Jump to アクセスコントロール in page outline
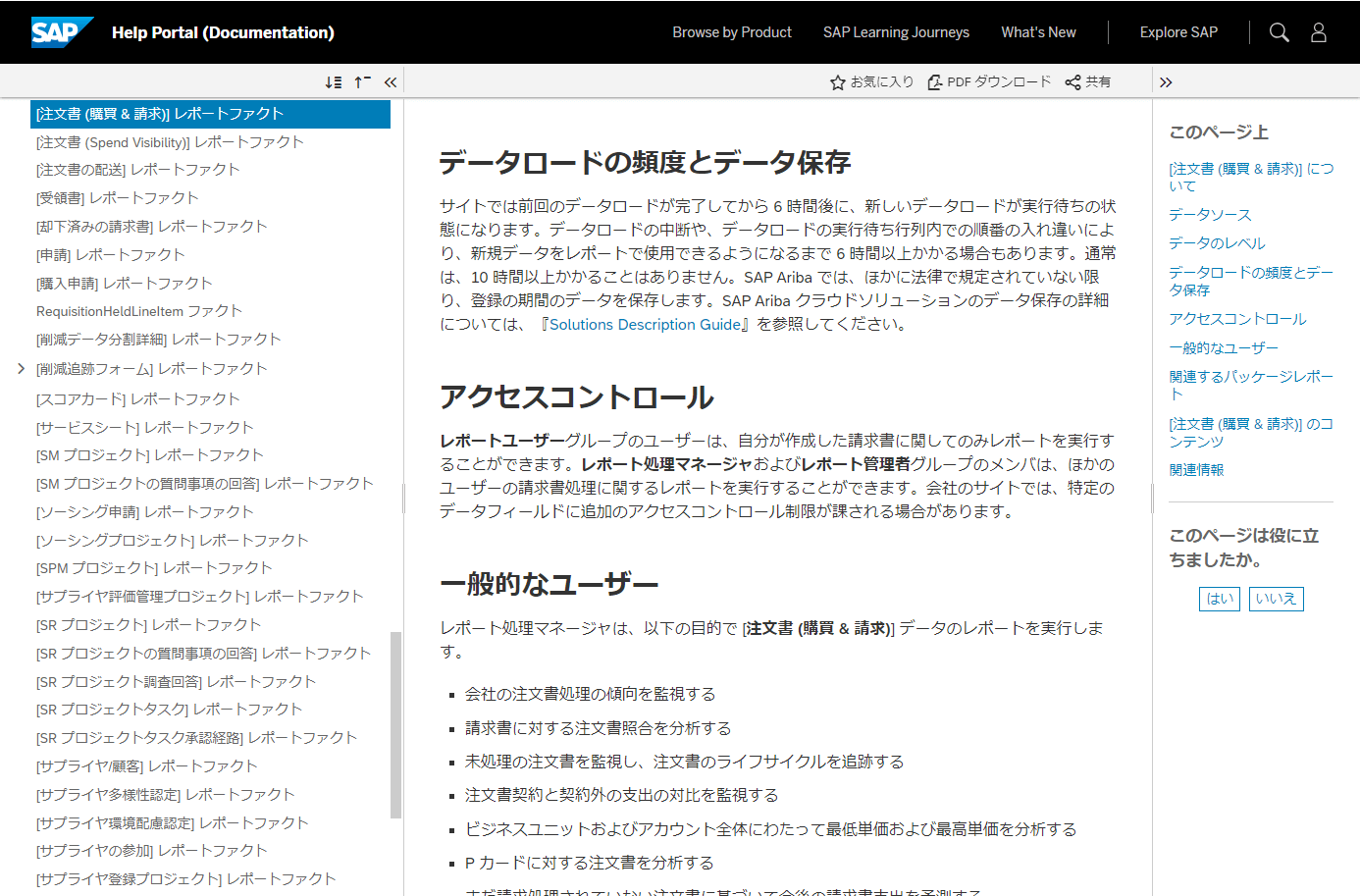Image resolution: width=1360 pixels, height=896 pixels. (x=1237, y=319)
